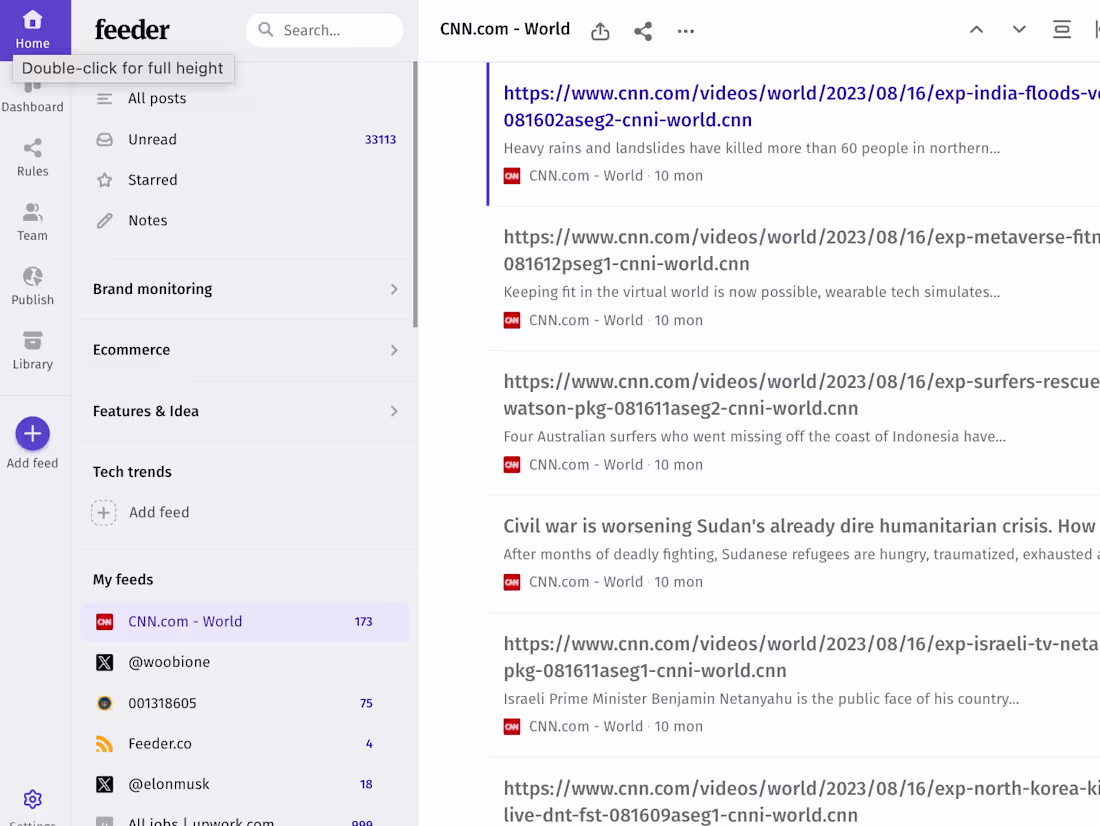Image resolution: width=1100 pixels, height=826 pixels.
Task: Click the My feeds heading
Action: (123, 580)
